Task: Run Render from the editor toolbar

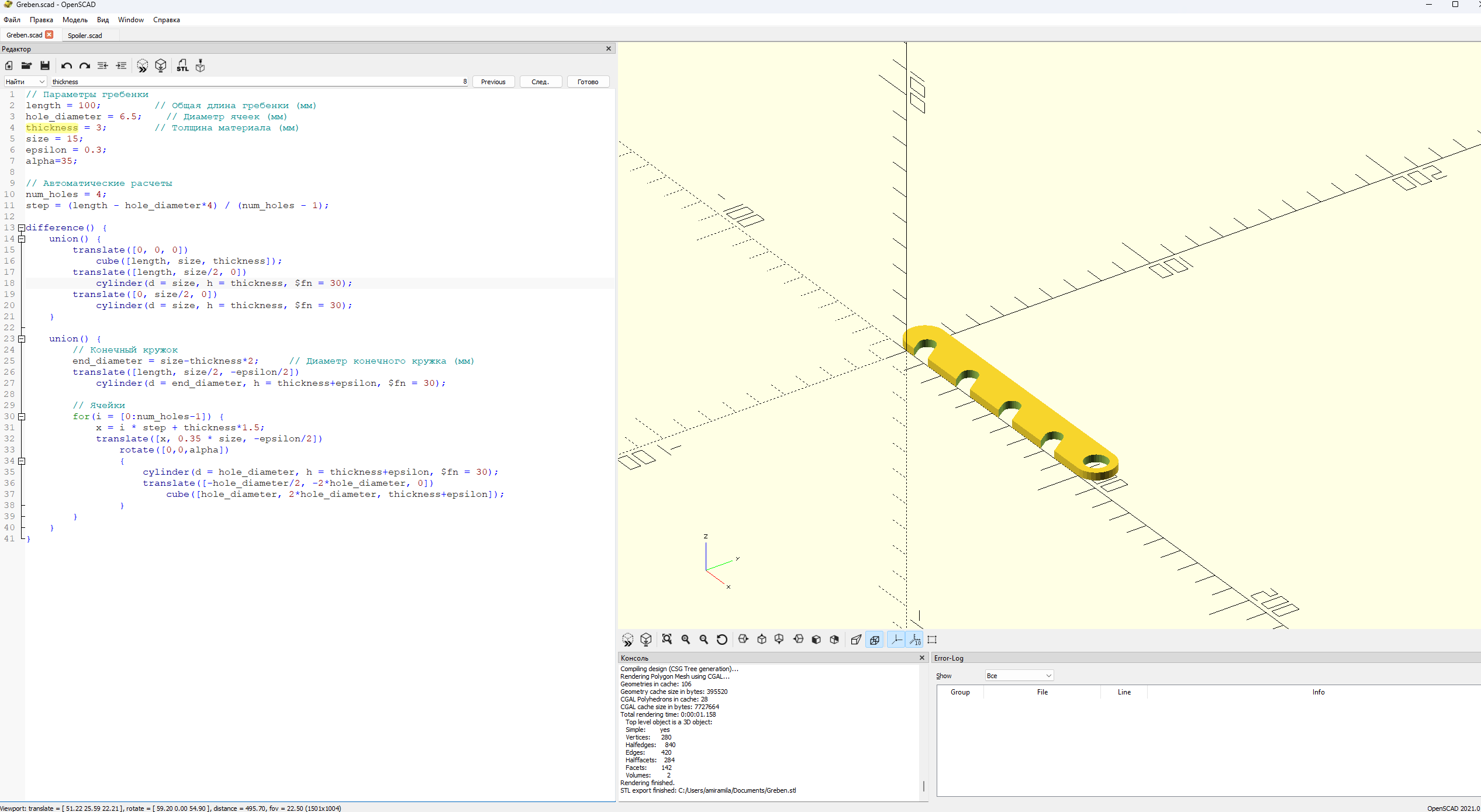Action: click(x=161, y=65)
